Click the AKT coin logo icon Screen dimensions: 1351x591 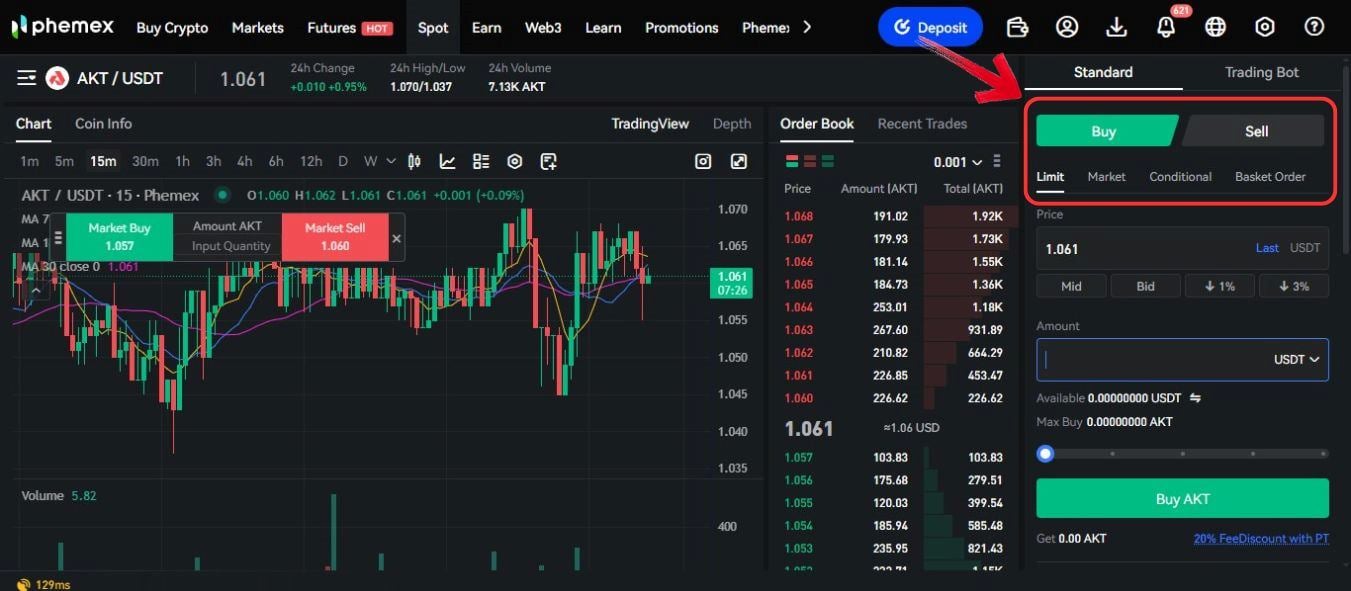57,78
